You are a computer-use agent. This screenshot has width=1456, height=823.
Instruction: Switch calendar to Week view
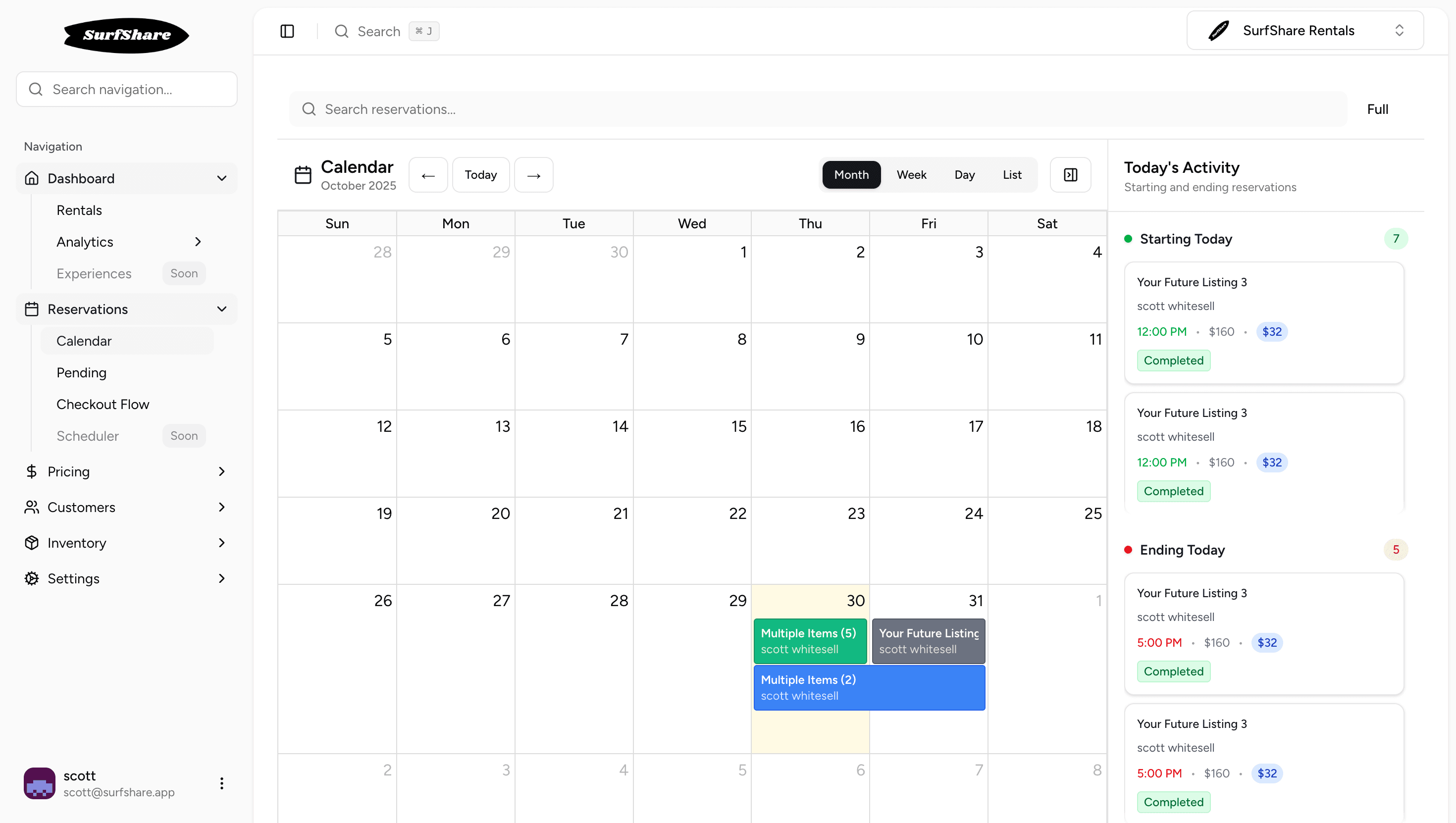pyautogui.click(x=911, y=175)
